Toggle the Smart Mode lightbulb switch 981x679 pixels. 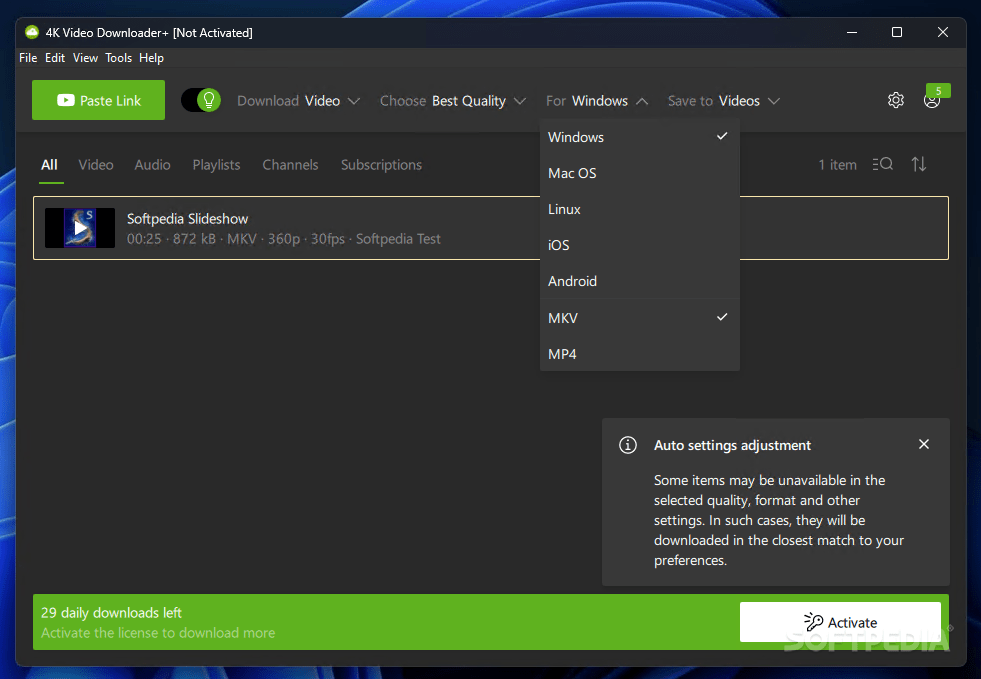(201, 100)
